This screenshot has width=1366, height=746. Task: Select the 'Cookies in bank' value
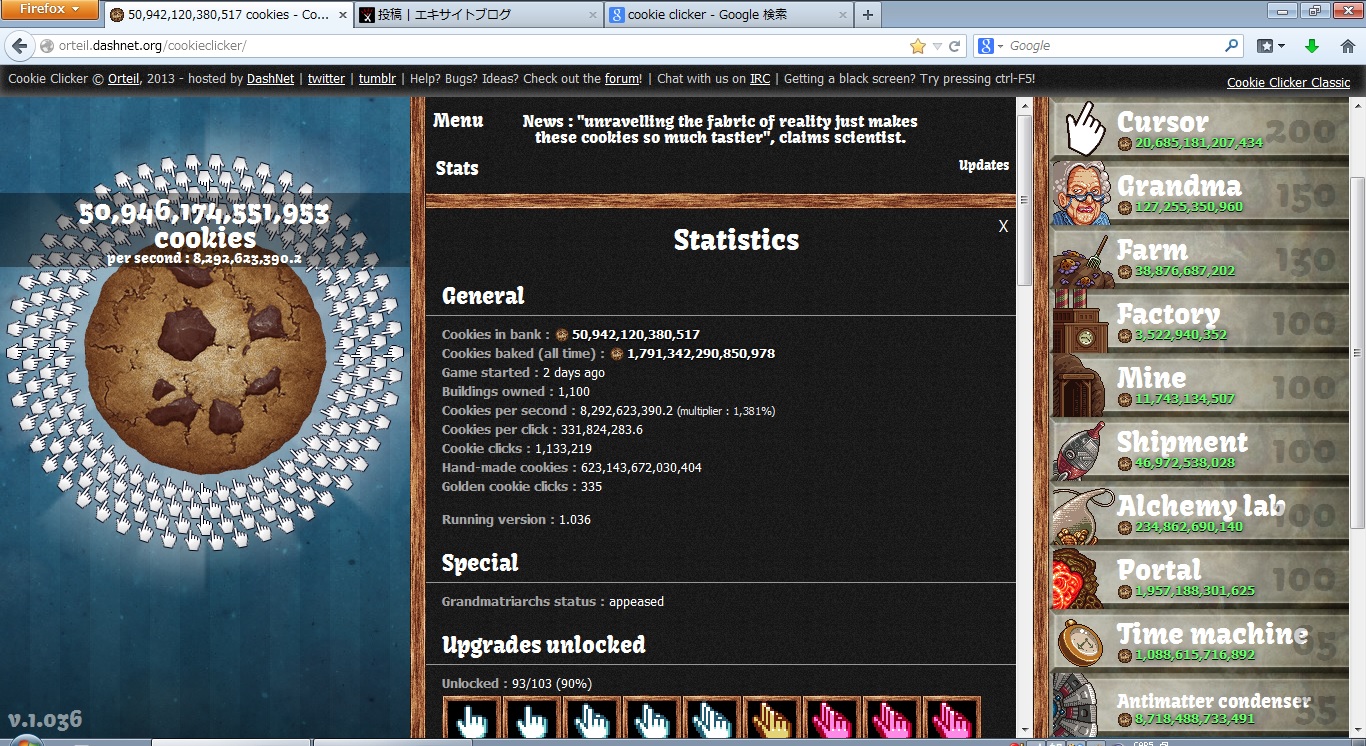(x=635, y=335)
